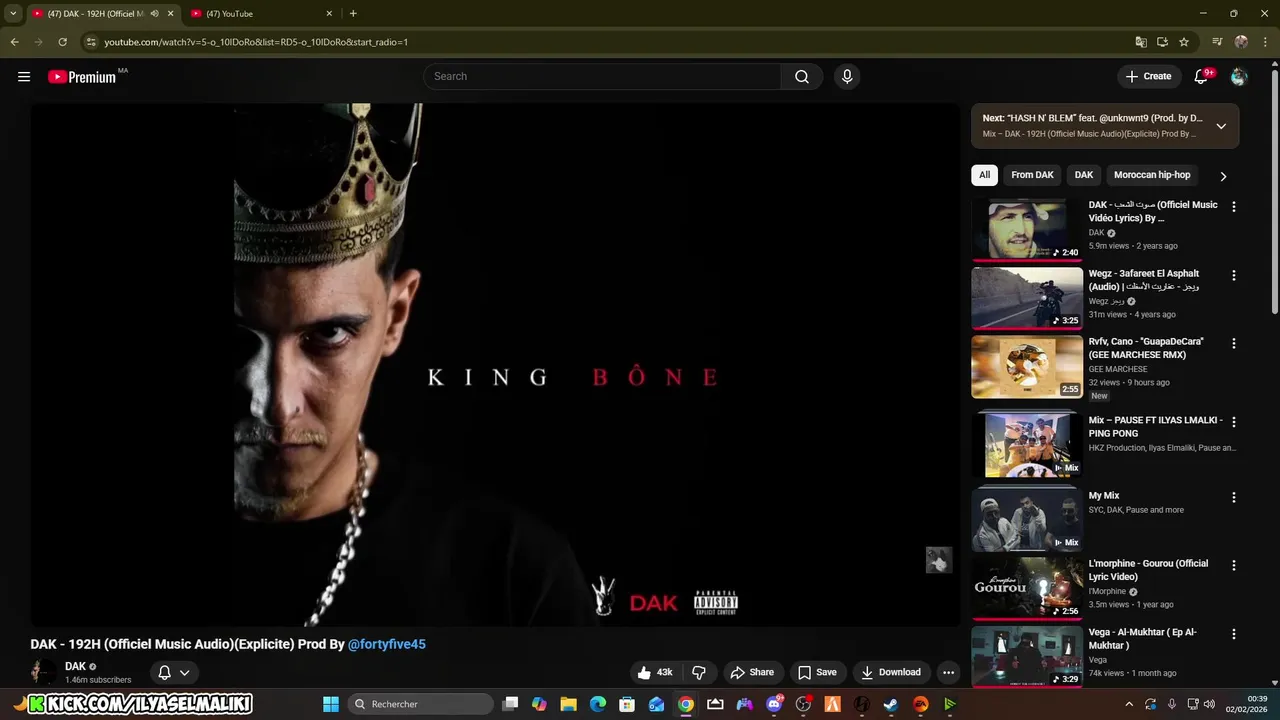Open the tab search dropdown arrow
1280x720 pixels.
click(x=13, y=14)
